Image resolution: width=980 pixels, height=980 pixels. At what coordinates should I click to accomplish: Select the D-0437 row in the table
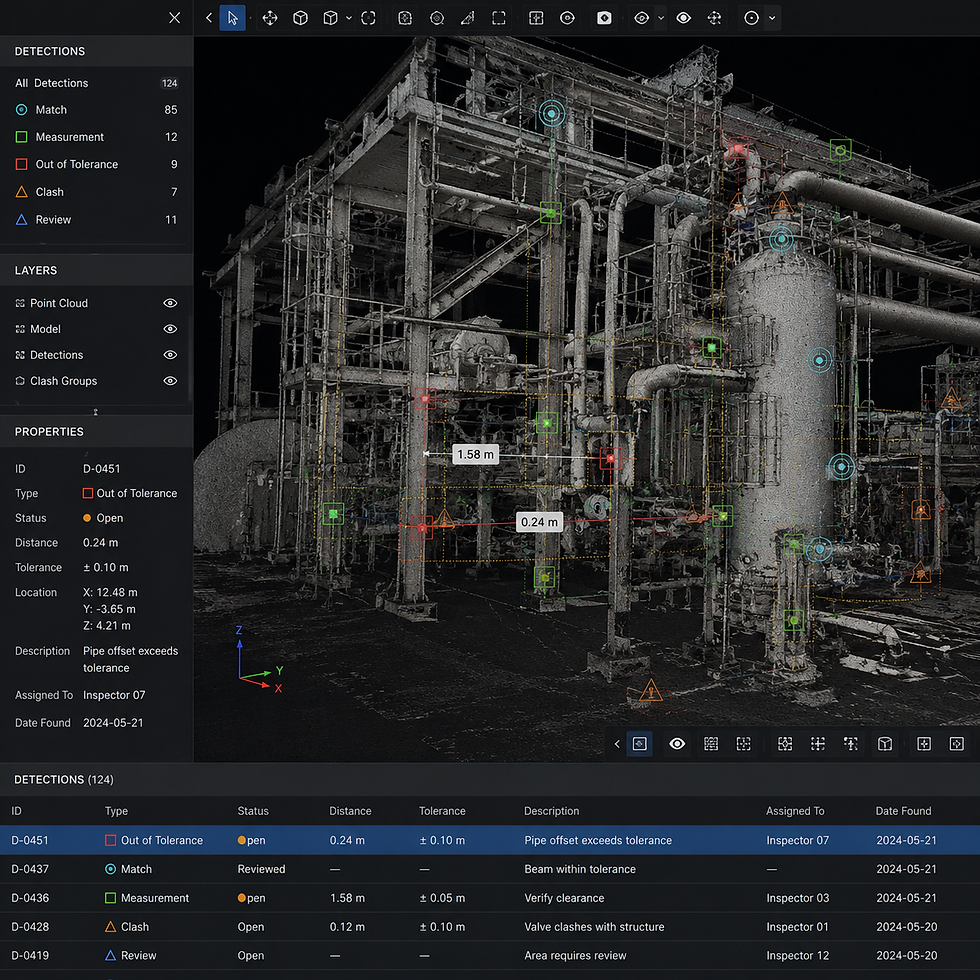490,869
